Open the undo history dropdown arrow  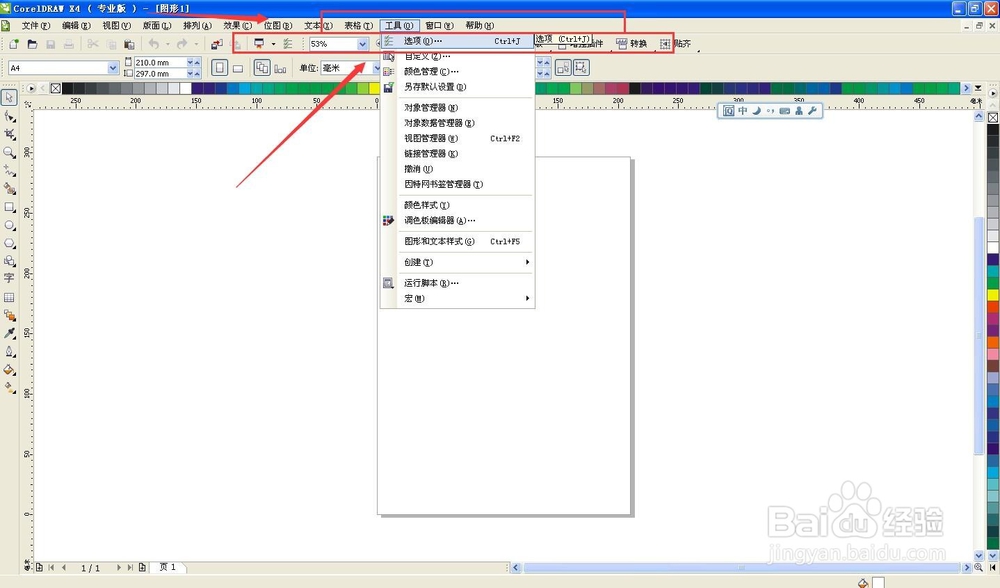(x=168, y=44)
